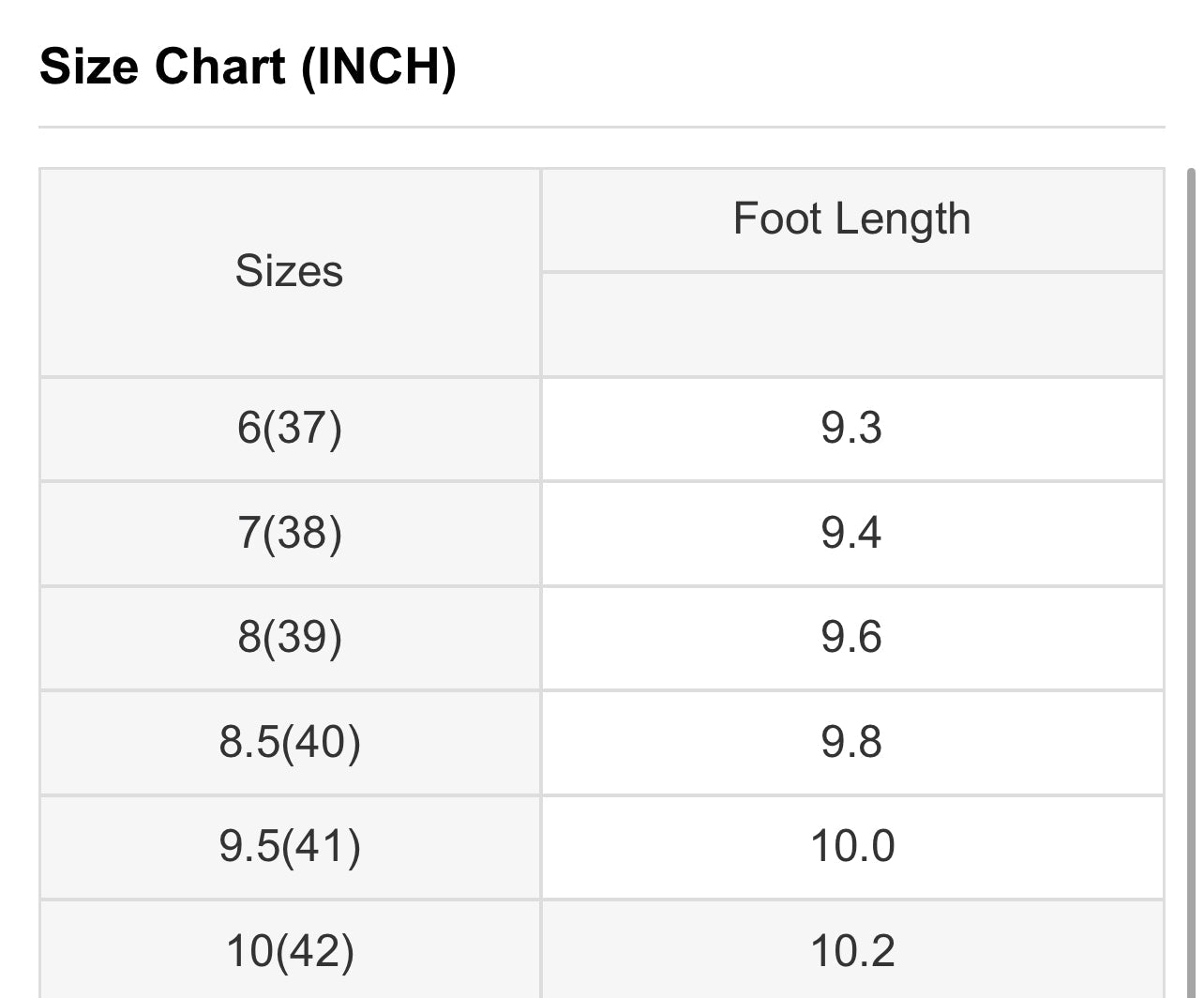The height and width of the screenshot is (998, 1204).
Task: Click the empty cell below Foot Length
Action: pyautogui.click(x=851, y=325)
